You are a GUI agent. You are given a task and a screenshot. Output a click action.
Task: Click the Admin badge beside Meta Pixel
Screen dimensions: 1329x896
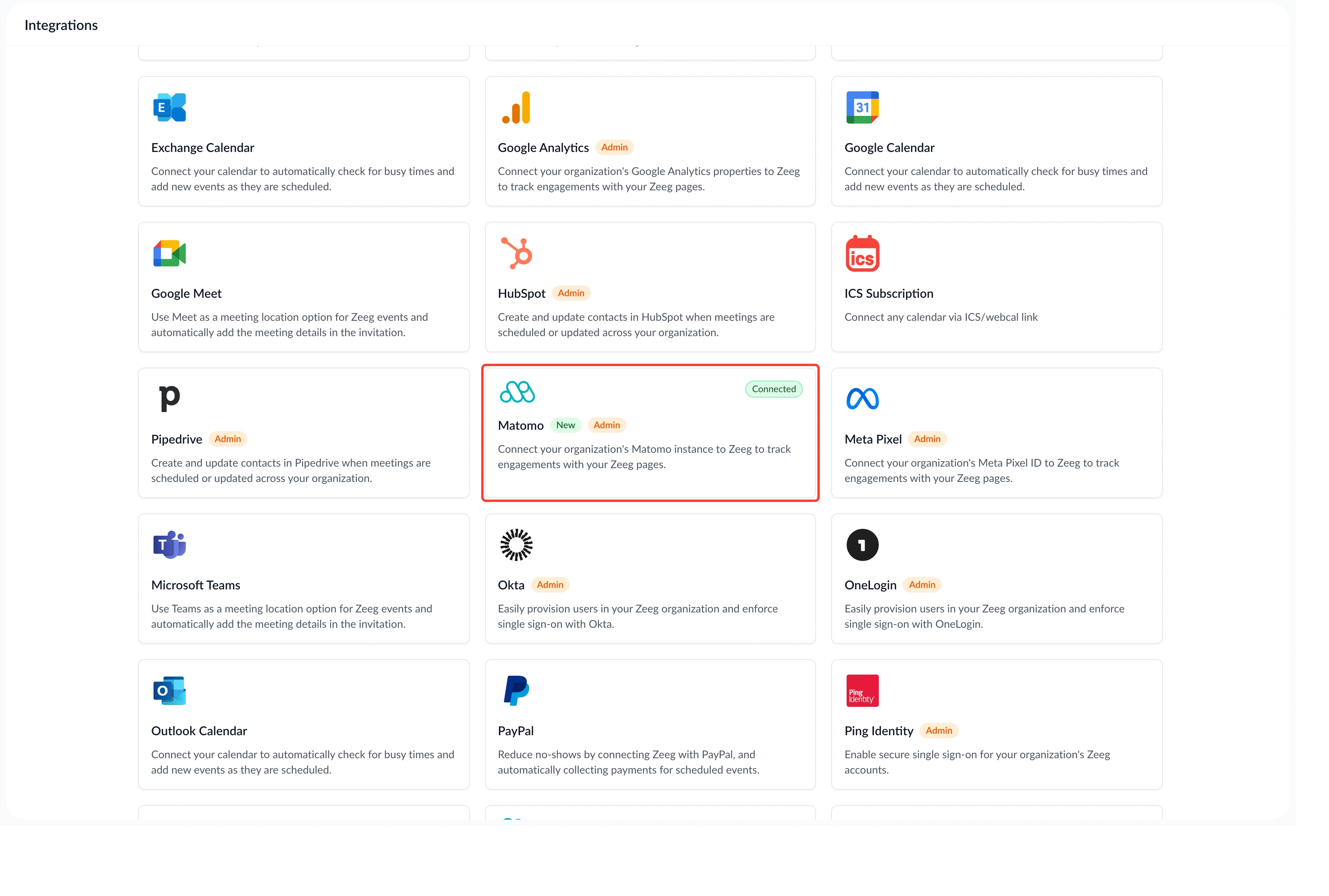pos(927,439)
